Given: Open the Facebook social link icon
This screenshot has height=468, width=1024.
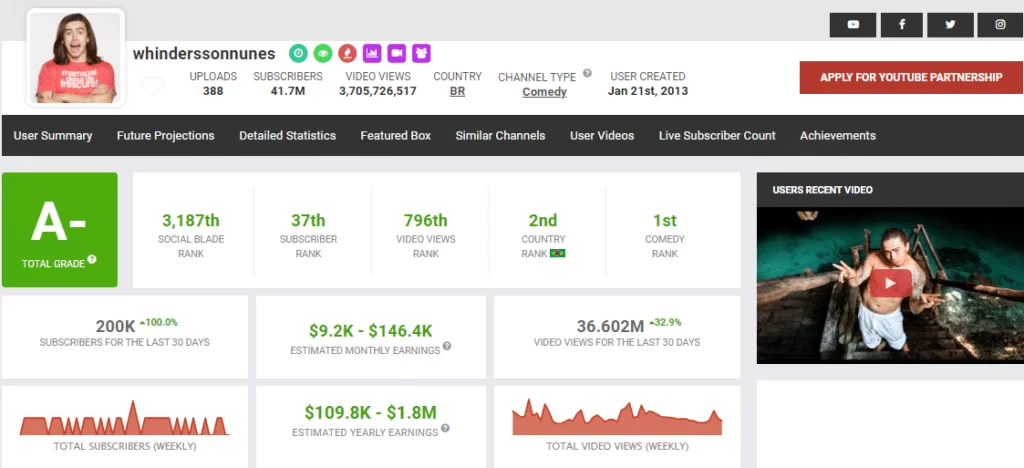Looking at the screenshot, I should click(902, 24).
